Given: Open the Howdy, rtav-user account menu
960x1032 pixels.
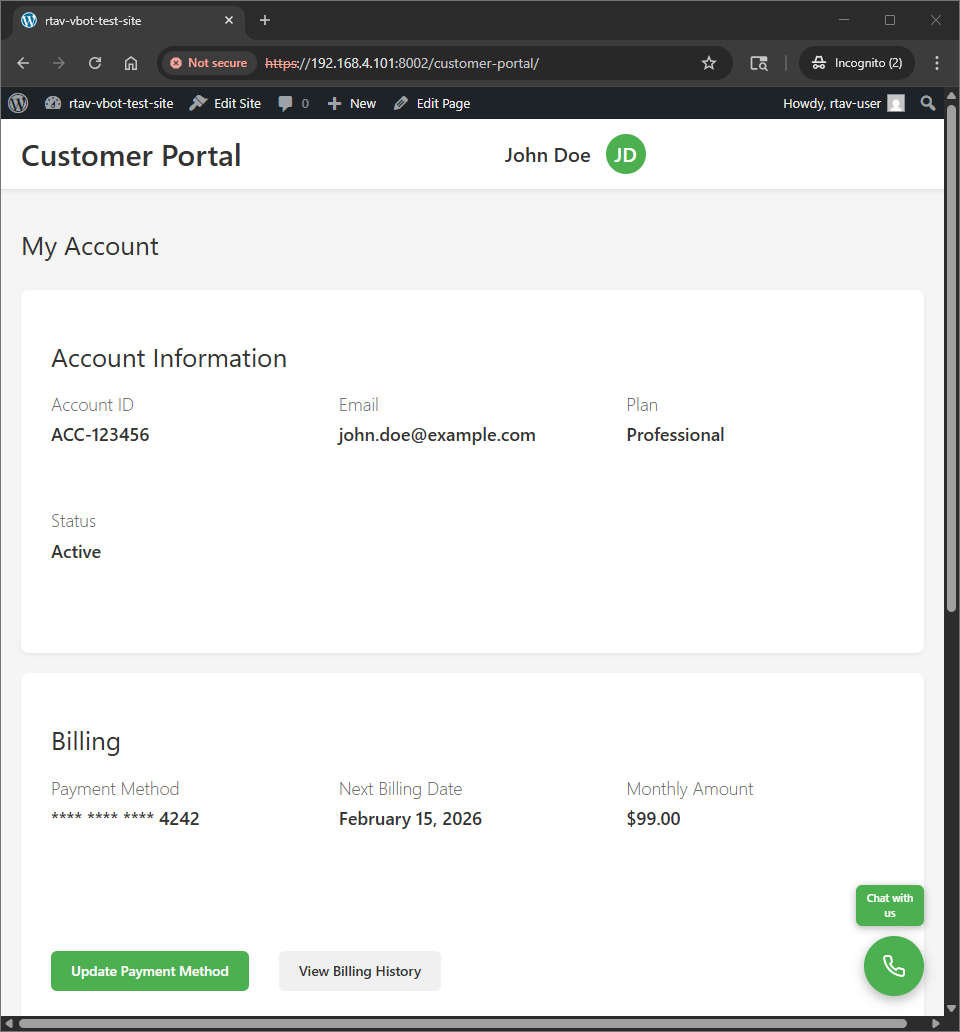Looking at the screenshot, I should click(843, 103).
